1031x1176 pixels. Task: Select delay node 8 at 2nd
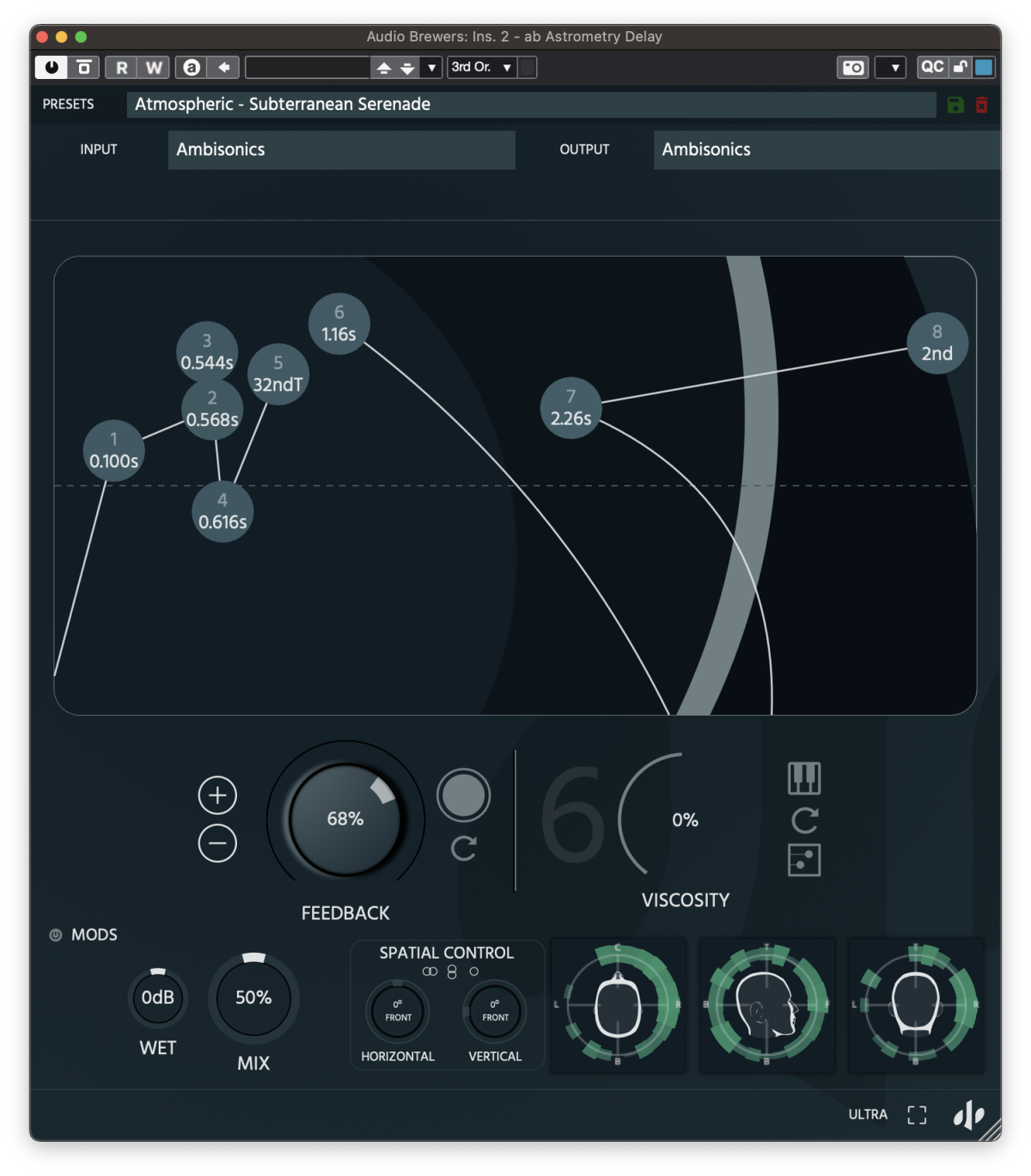click(x=937, y=343)
